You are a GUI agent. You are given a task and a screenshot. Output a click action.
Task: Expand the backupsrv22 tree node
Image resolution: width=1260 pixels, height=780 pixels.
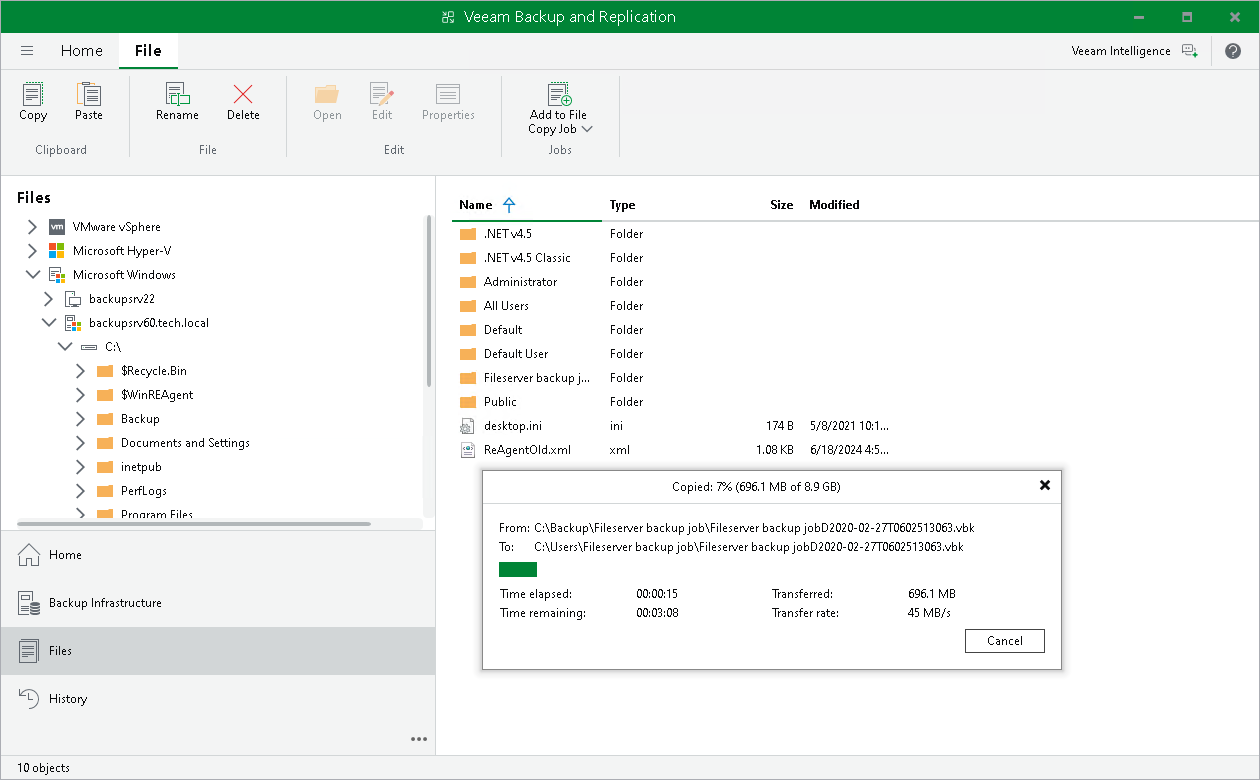coord(49,299)
